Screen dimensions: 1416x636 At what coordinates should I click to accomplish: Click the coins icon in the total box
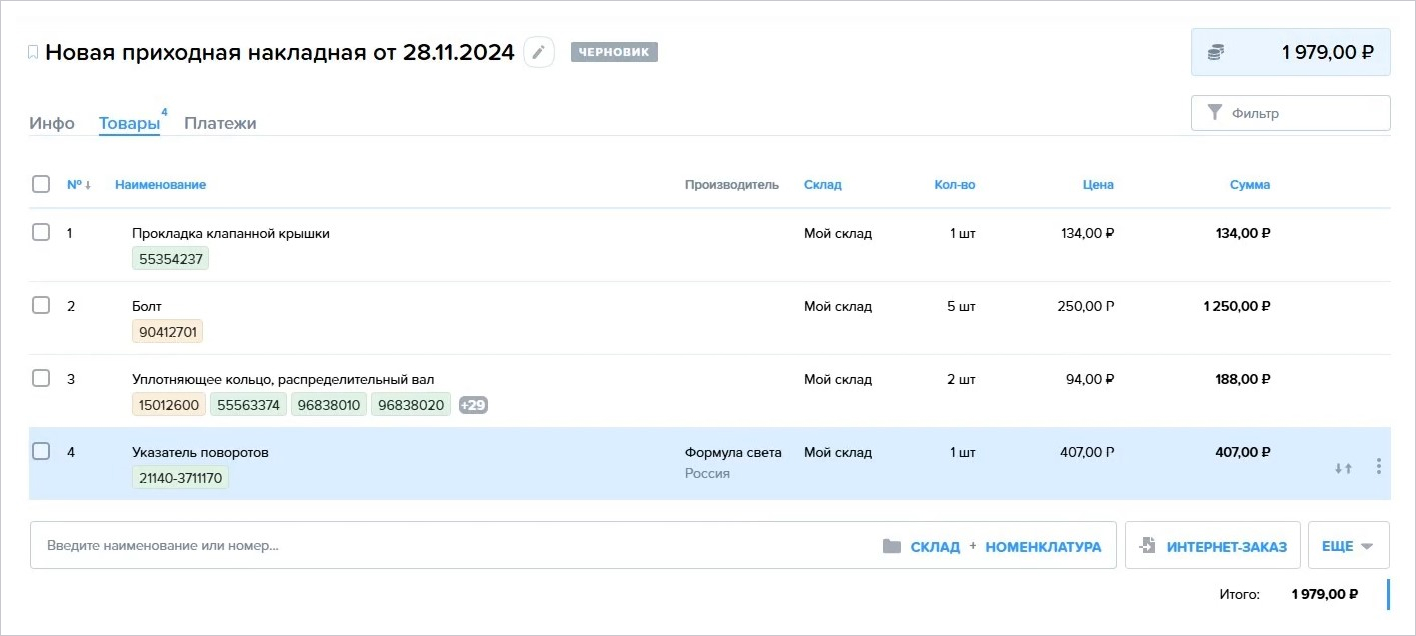pyautogui.click(x=1216, y=52)
